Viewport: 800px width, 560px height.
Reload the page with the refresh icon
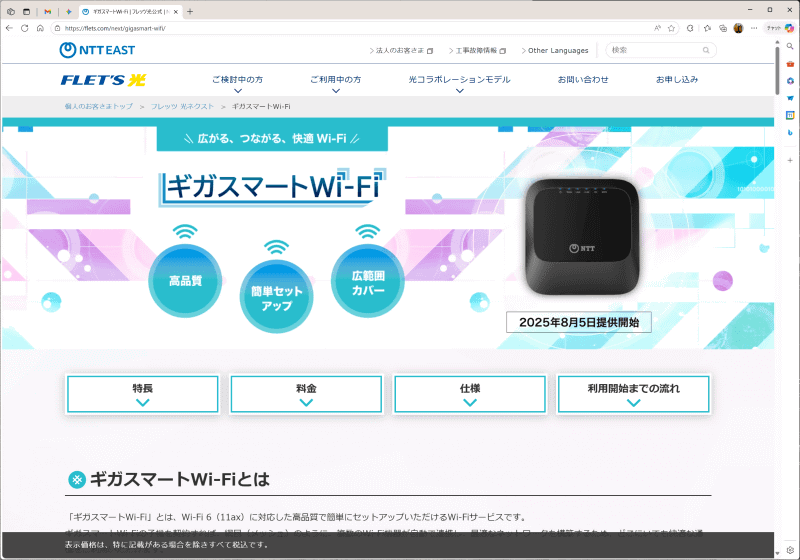pyautogui.click(x=24, y=28)
